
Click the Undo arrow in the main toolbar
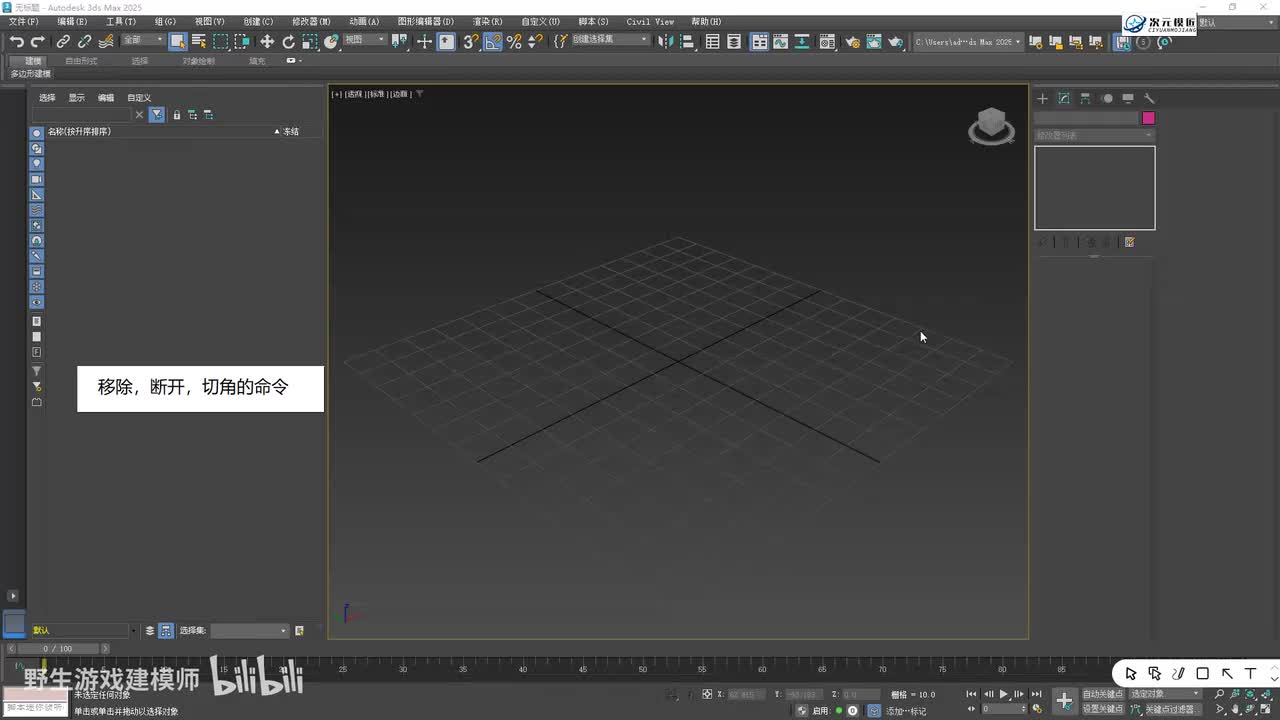point(17,41)
